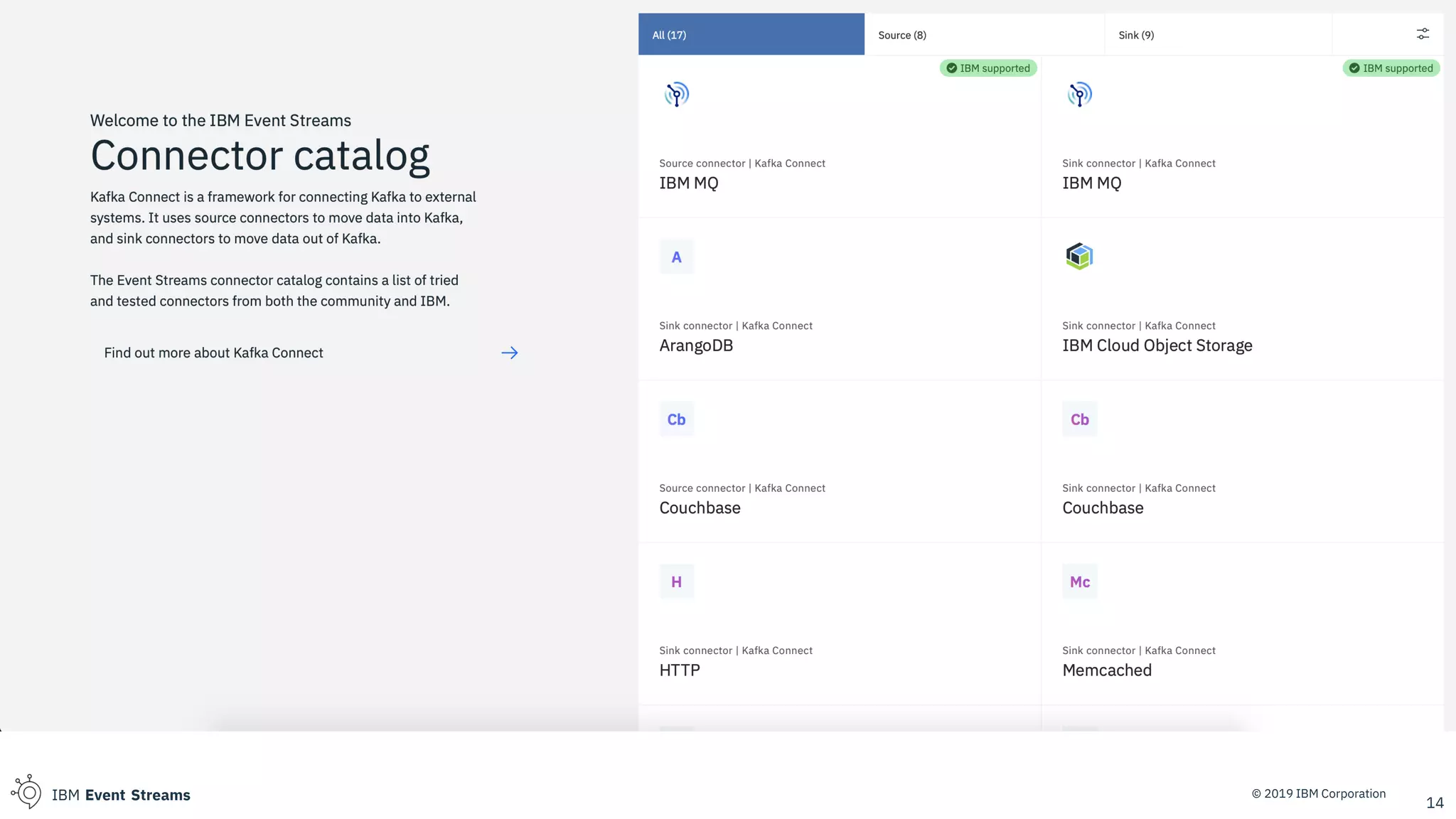The width and height of the screenshot is (1456, 819).
Task: Click the ArangoDB letter A icon
Action: (x=676, y=257)
